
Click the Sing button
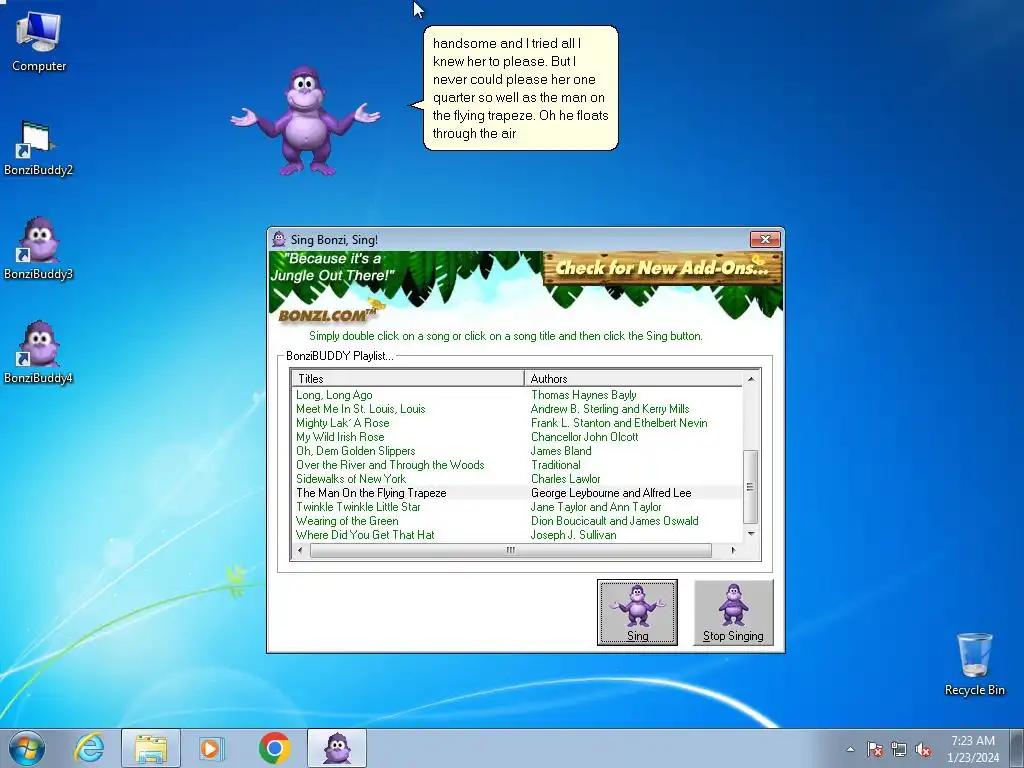pos(637,613)
